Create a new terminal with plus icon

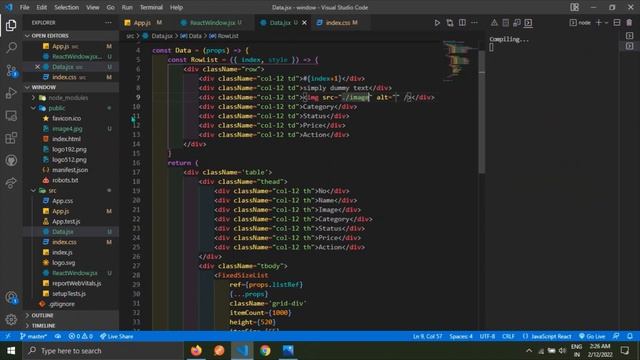tap(599, 23)
